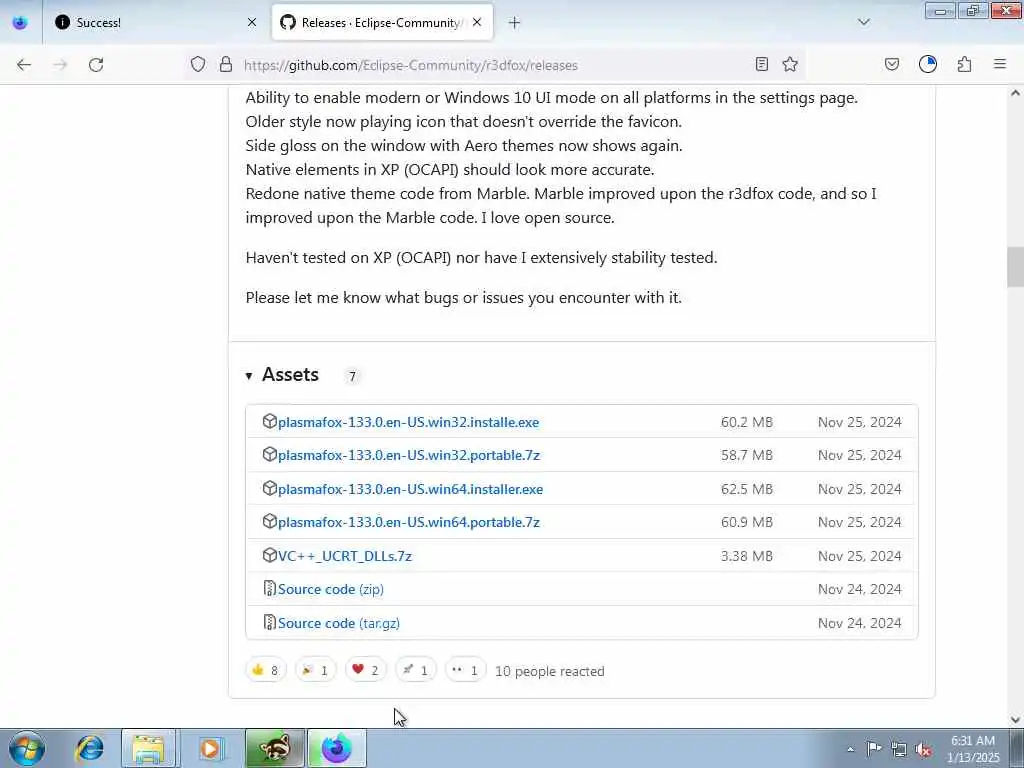This screenshot has height=768, width=1024.
Task: Click the site security padlock icon
Action: (226, 64)
